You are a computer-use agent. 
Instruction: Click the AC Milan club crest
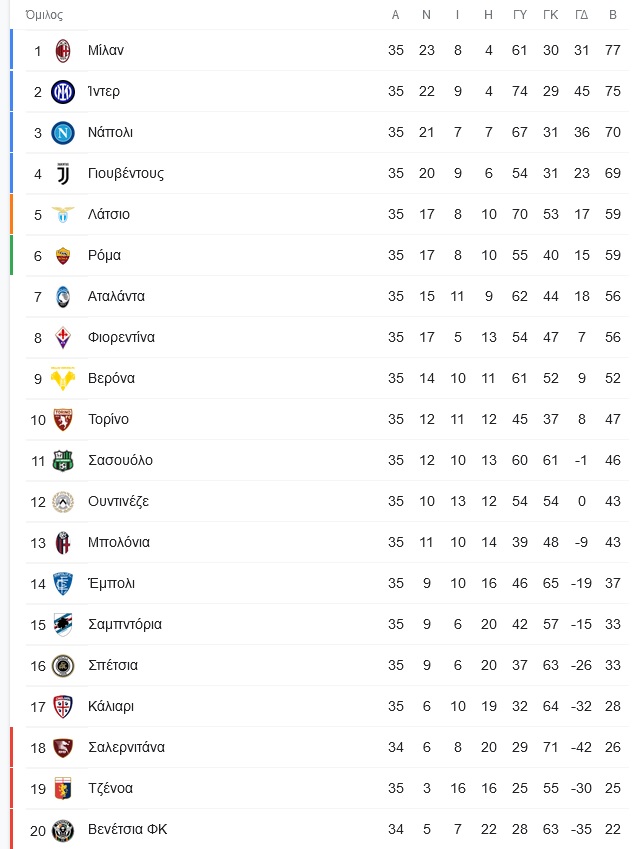click(63, 51)
